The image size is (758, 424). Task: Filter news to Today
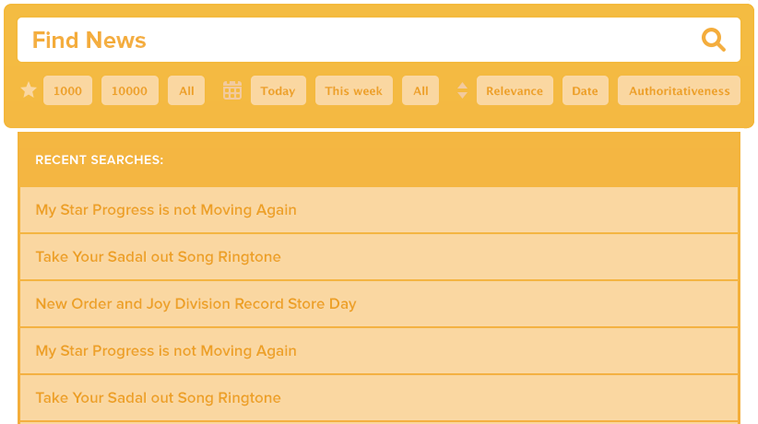[278, 91]
